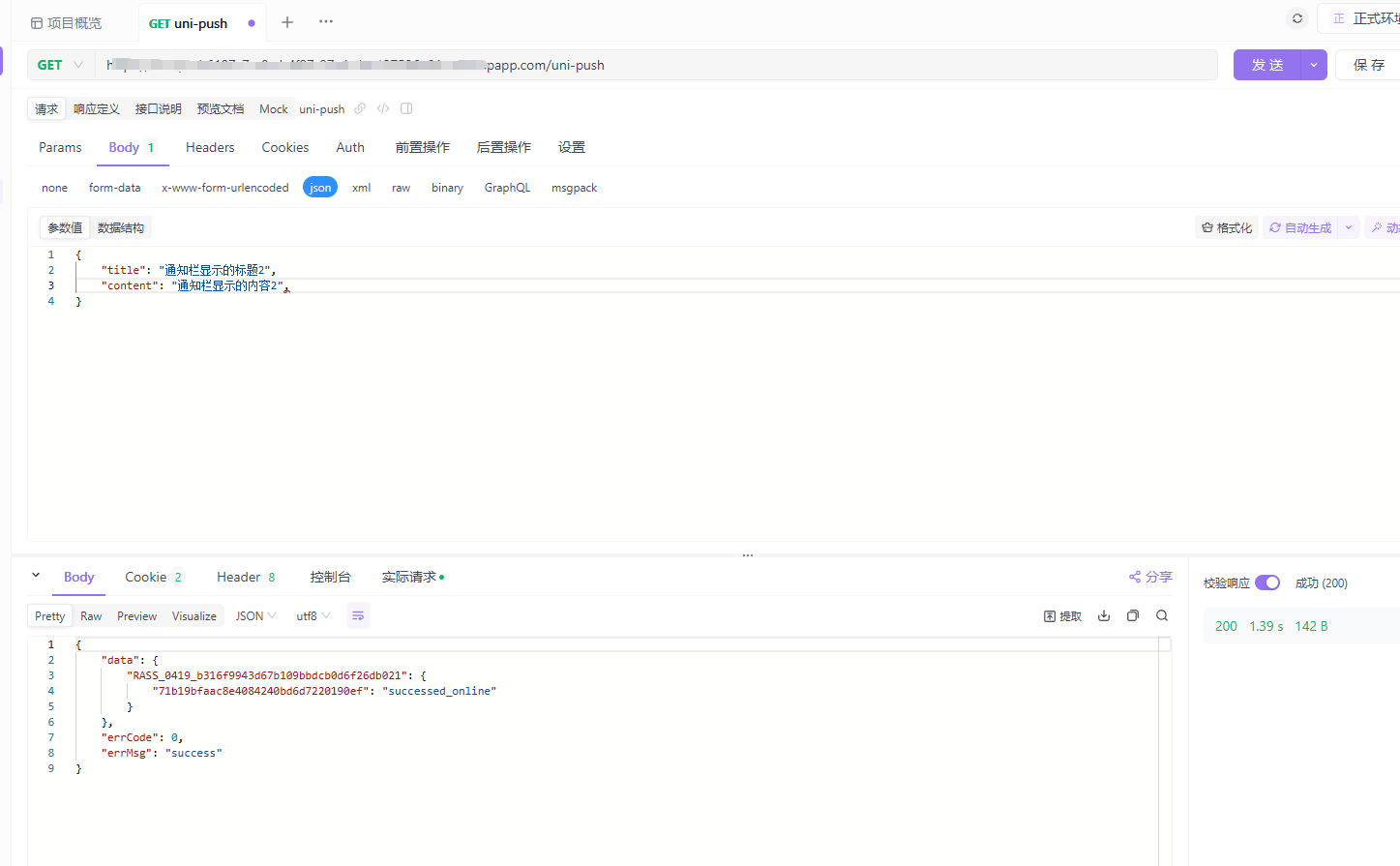Click the refresh icon near environment selector

(x=1296, y=18)
